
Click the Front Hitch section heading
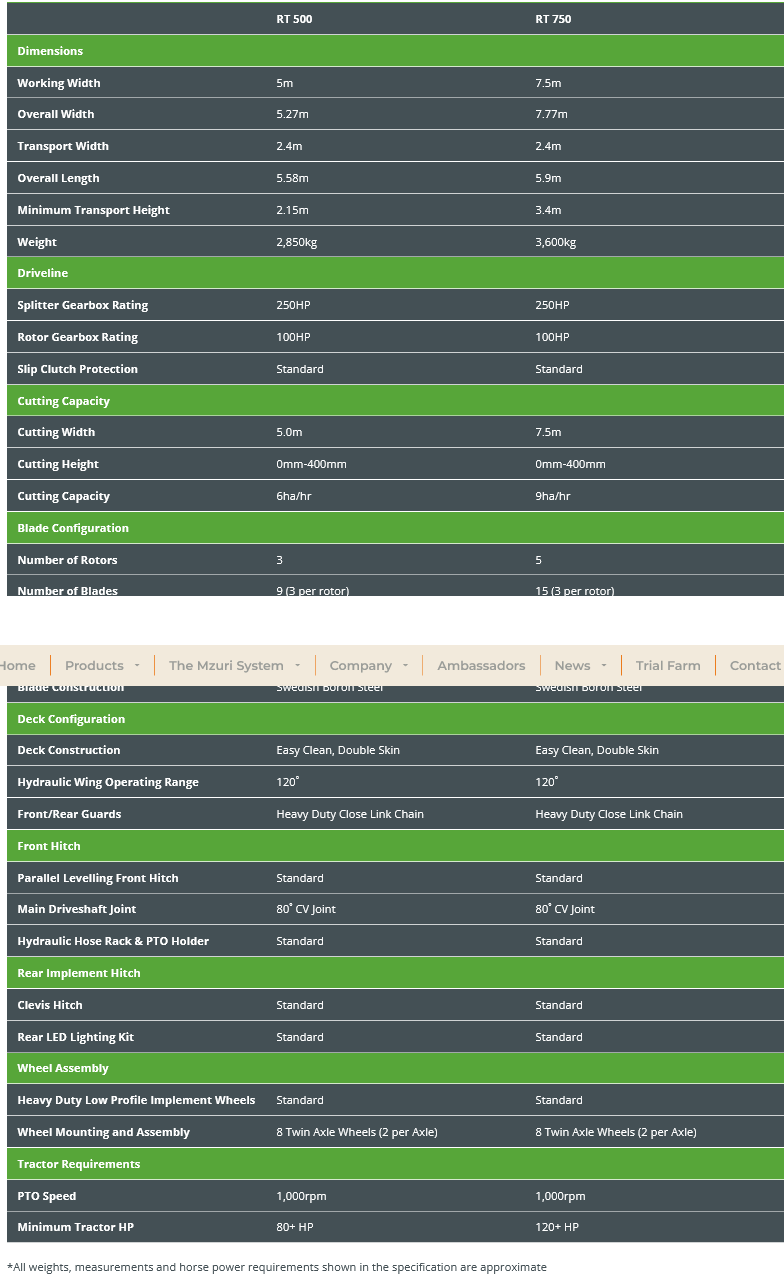[x=49, y=846]
